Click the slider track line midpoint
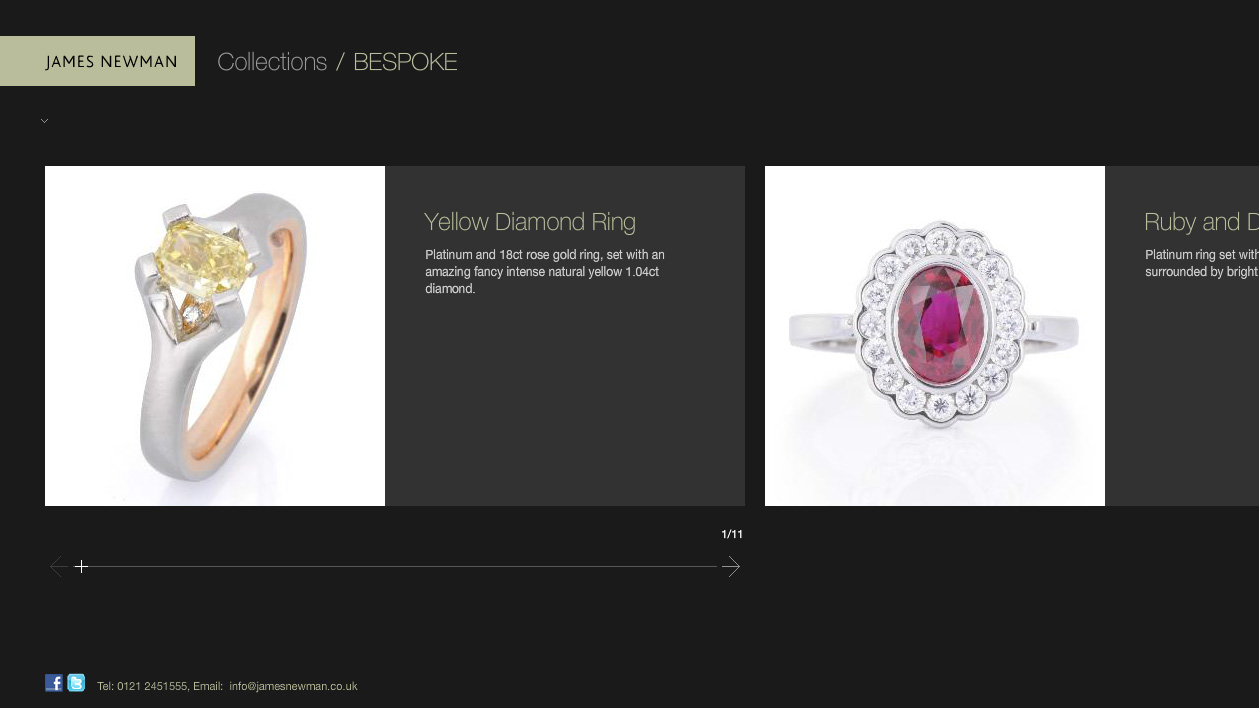This screenshot has height=708, width=1259. tap(402, 567)
